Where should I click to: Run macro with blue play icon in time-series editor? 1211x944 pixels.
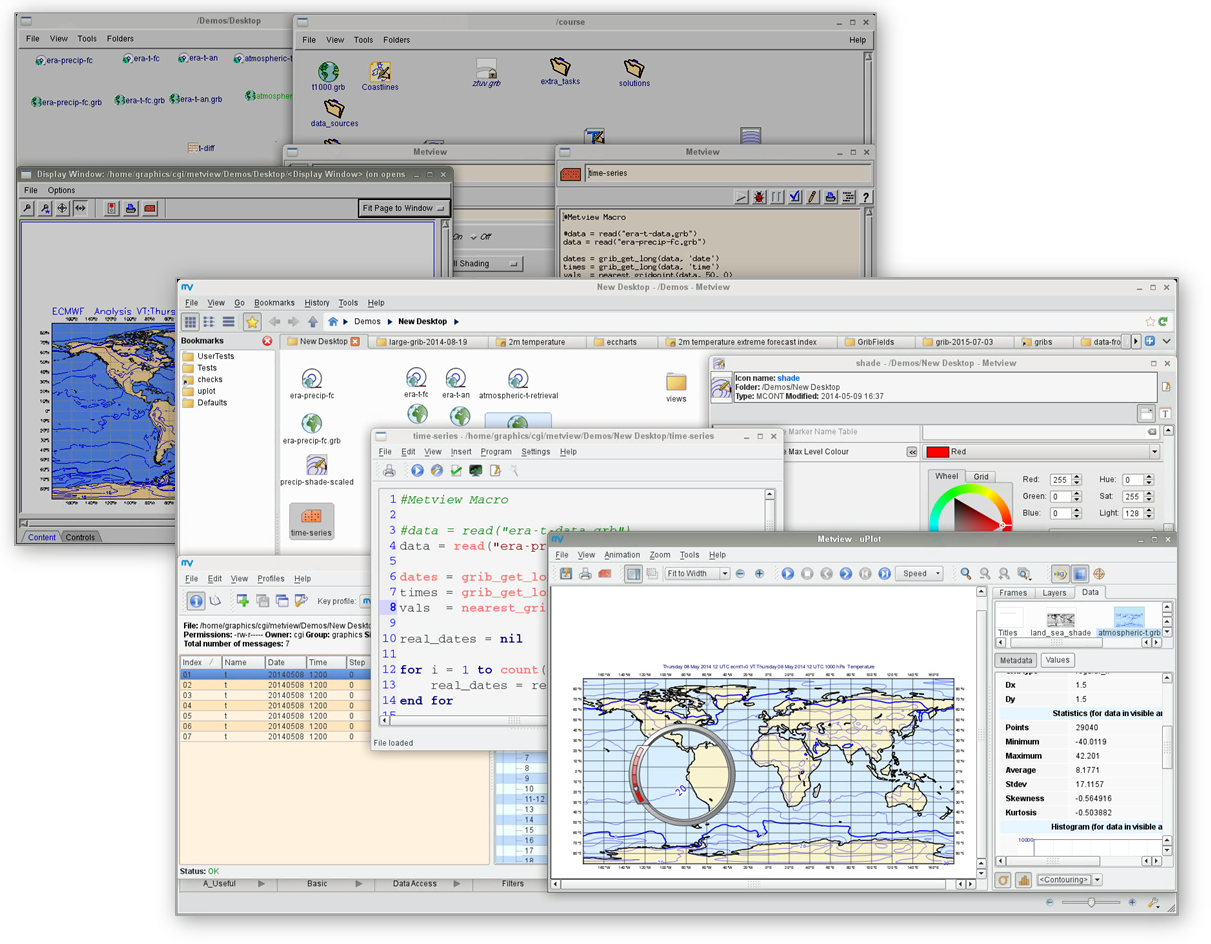click(417, 470)
